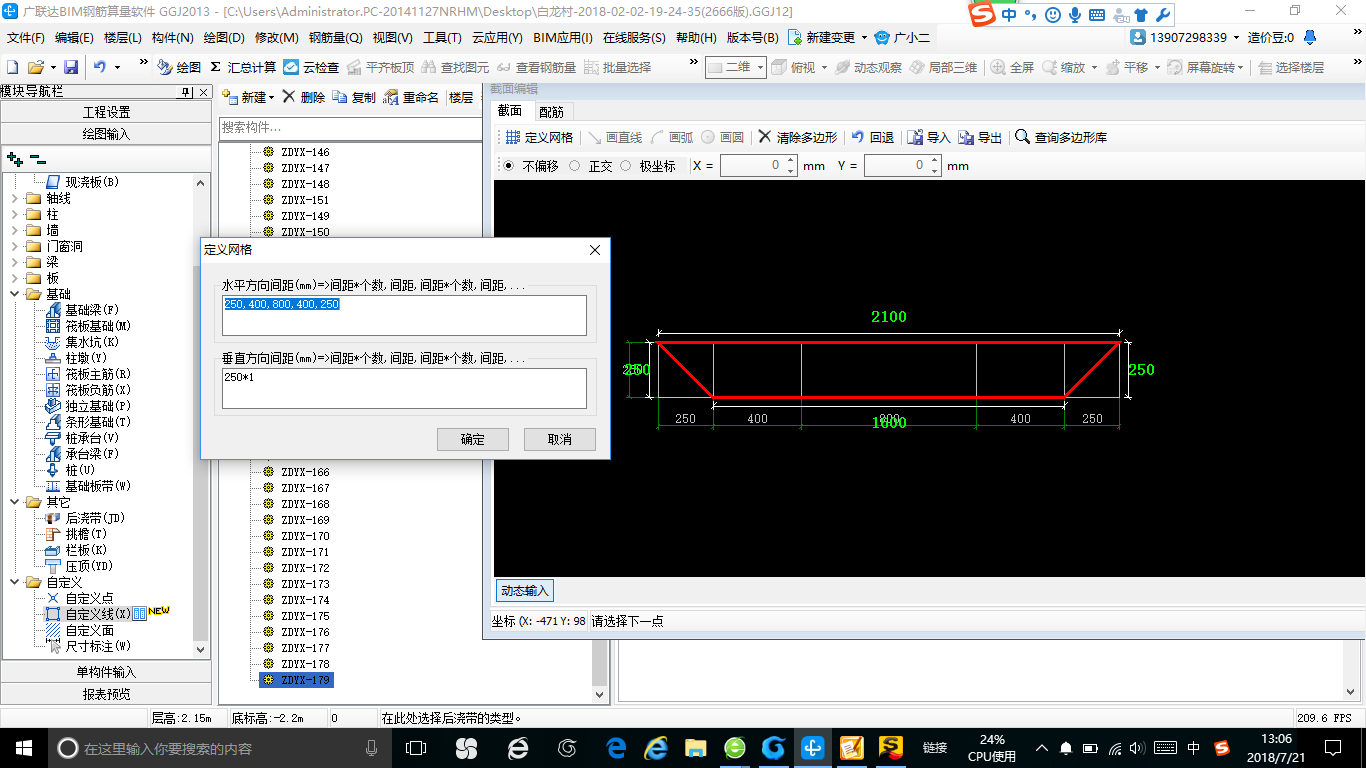Click 导出 export section

[x=980, y=137]
